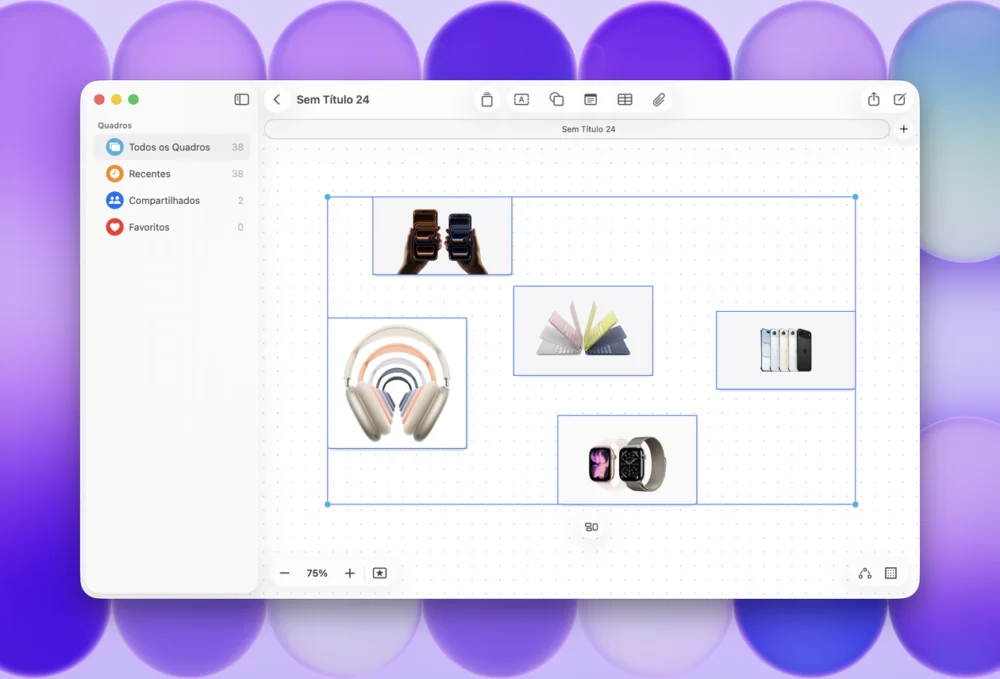1000x679 pixels.
Task: Insert a table from the toolbar
Action: 625,99
